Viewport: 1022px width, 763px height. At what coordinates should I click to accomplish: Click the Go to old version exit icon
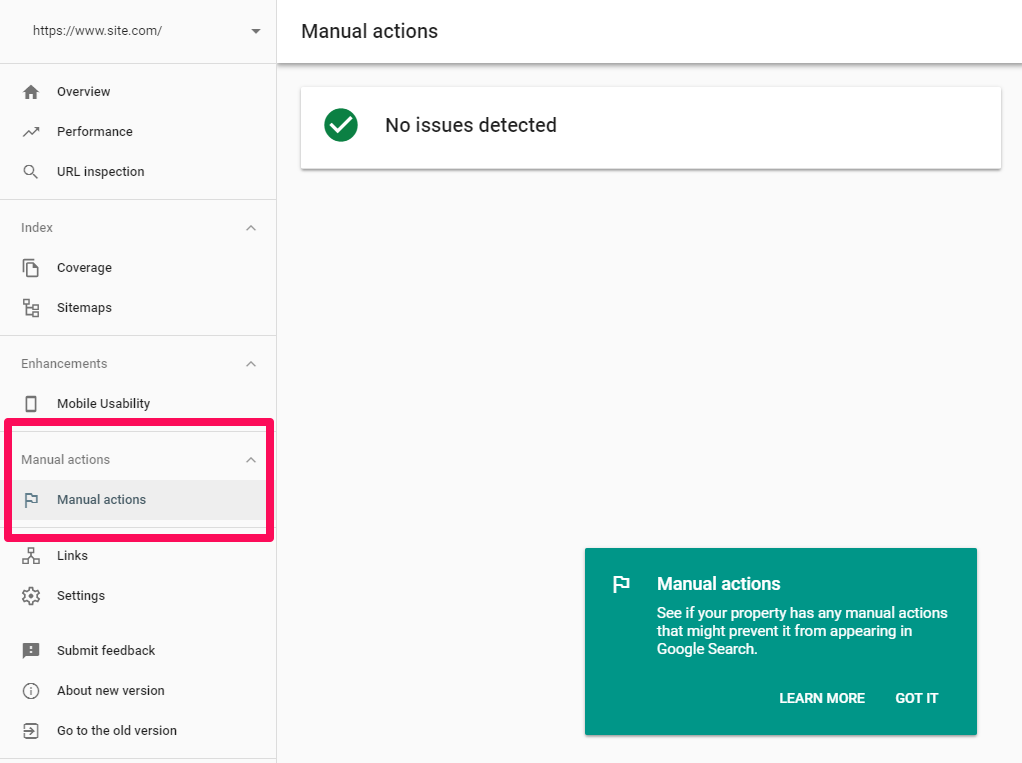coord(31,731)
